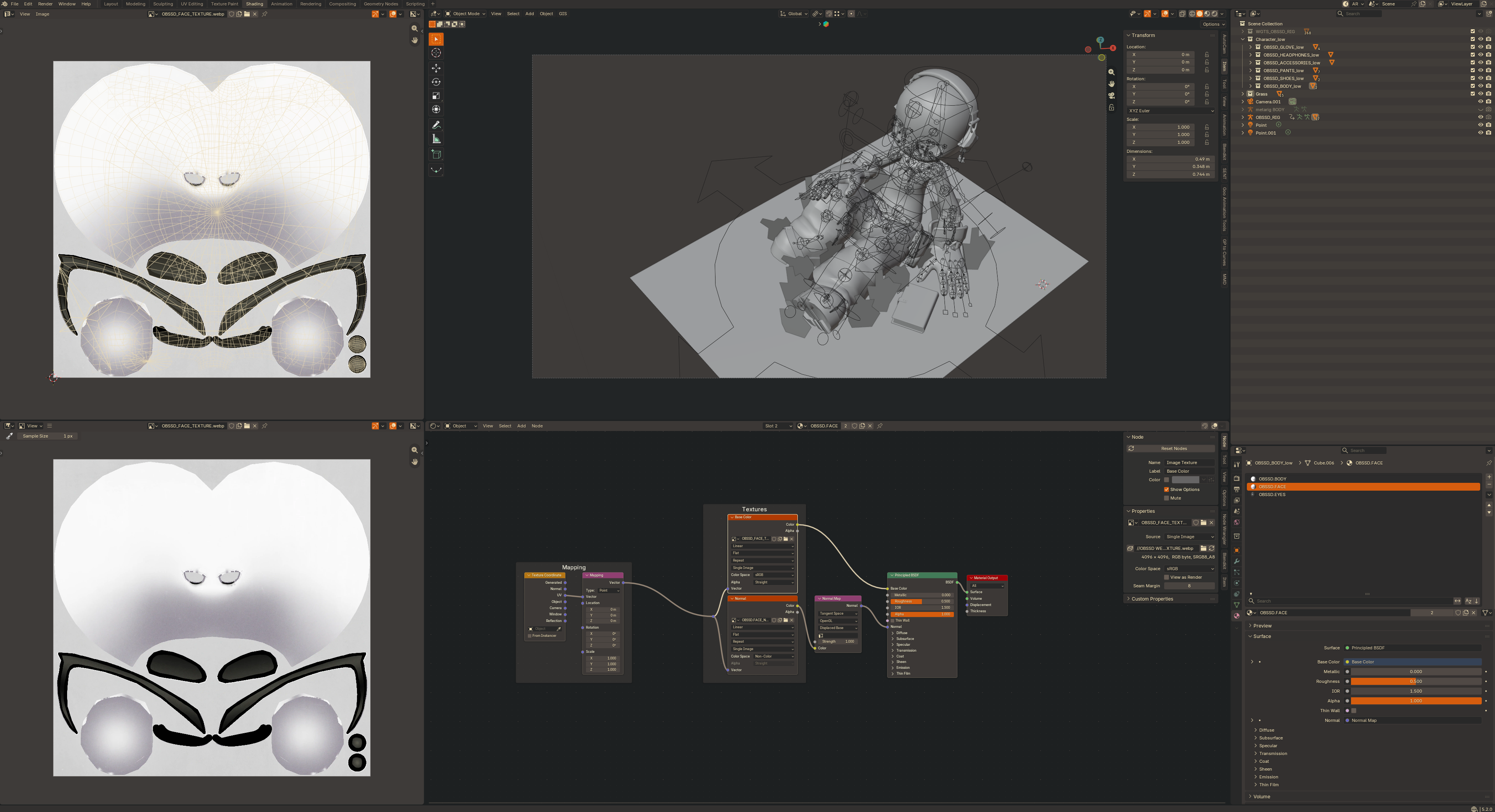Select the Move tool in viewport toolbar
The image size is (1495, 812).
pyautogui.click(x=436, y=68)
